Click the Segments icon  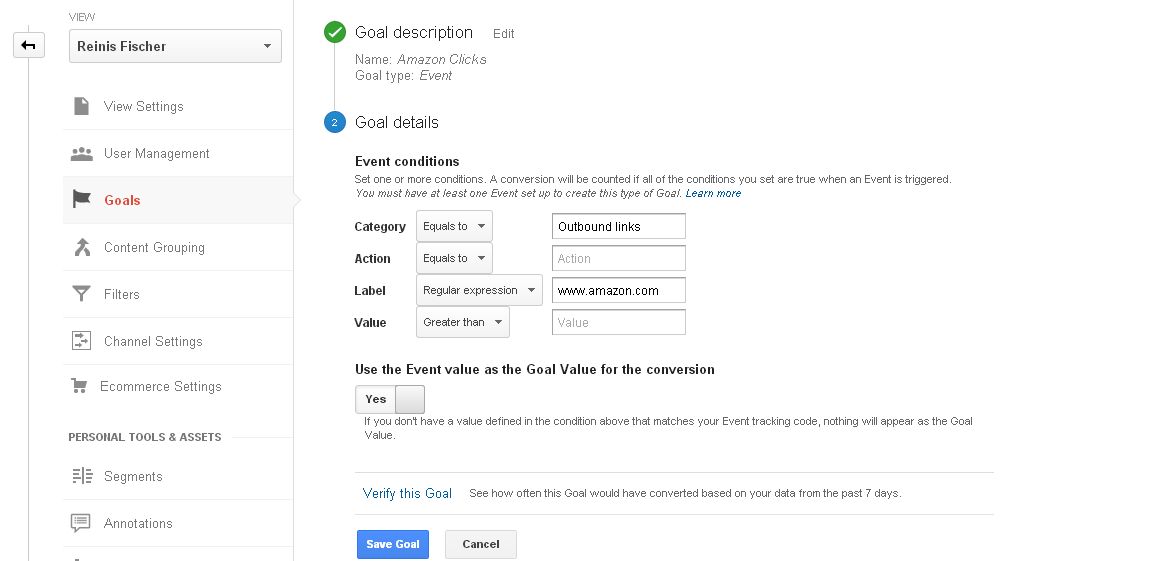point(82,476)
